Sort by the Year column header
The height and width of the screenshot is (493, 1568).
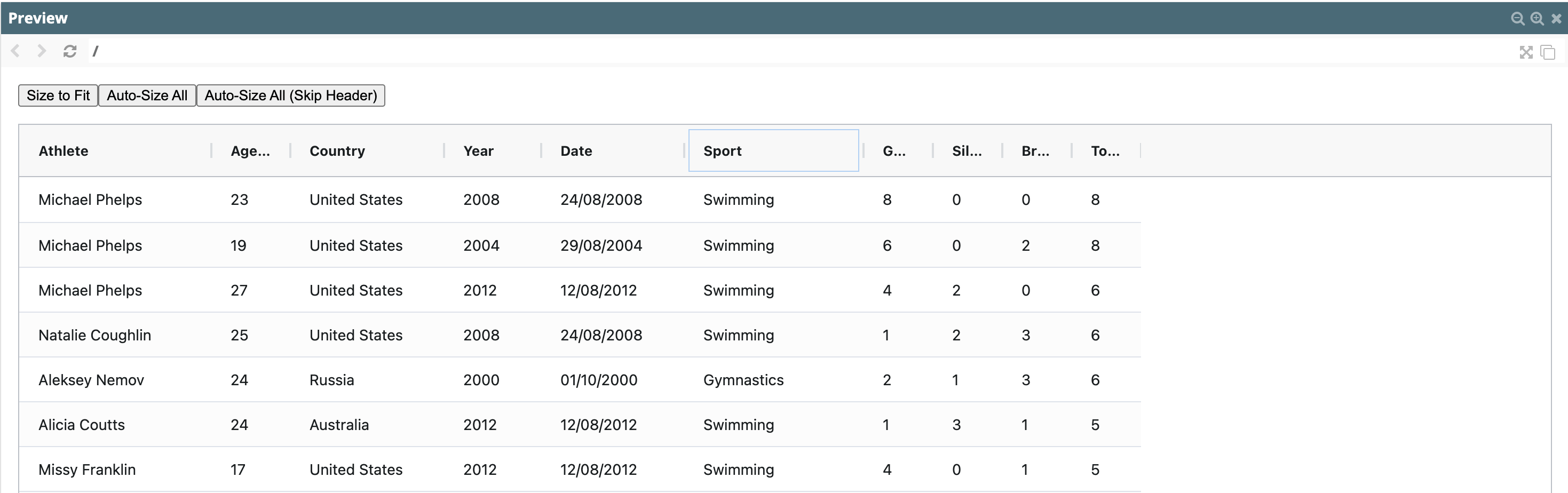[478, 151]
